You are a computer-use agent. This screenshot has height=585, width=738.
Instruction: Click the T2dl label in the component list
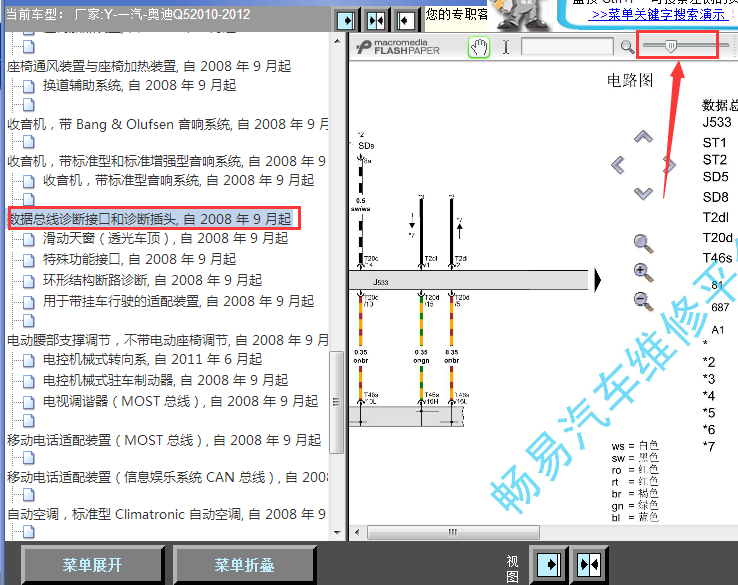point(715,217)
